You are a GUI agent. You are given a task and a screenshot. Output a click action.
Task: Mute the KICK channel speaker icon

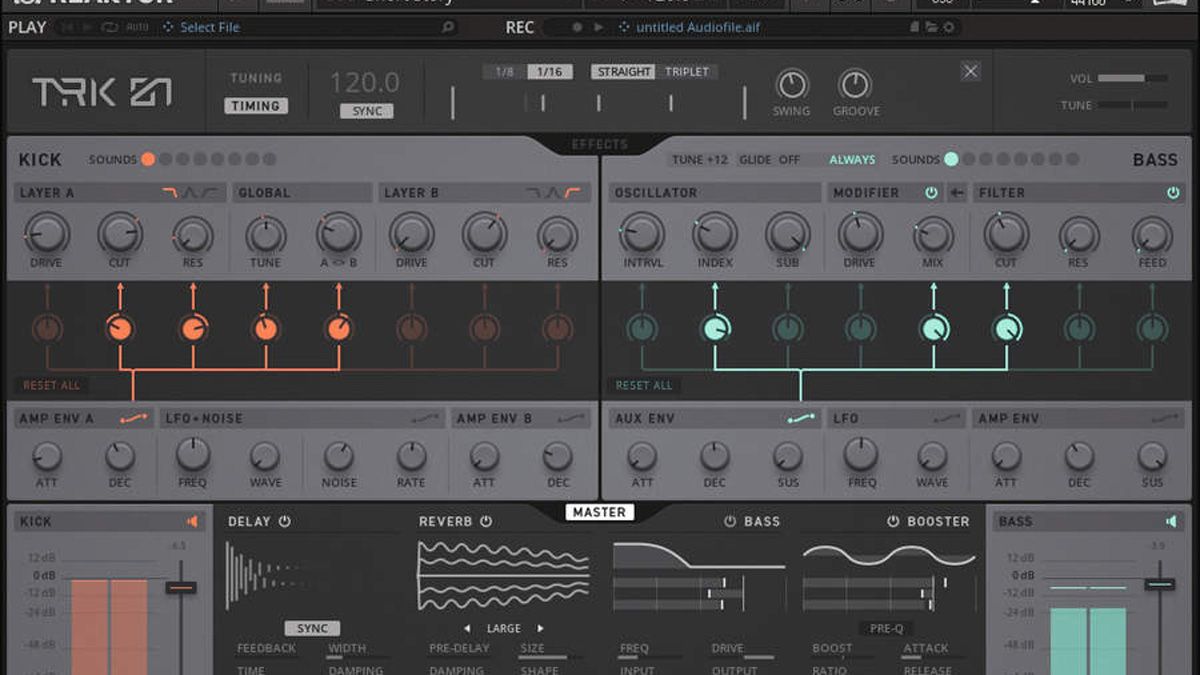(194, 520)
